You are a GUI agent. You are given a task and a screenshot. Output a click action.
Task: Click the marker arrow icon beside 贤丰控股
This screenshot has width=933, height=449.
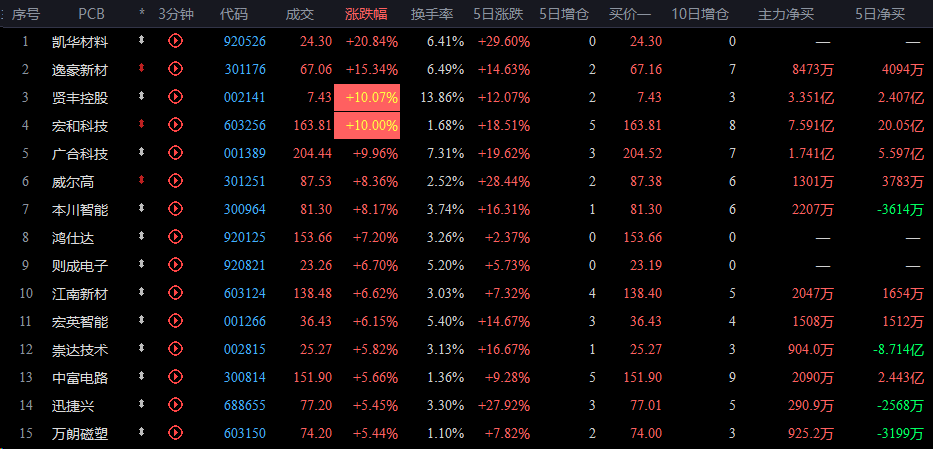141,96
